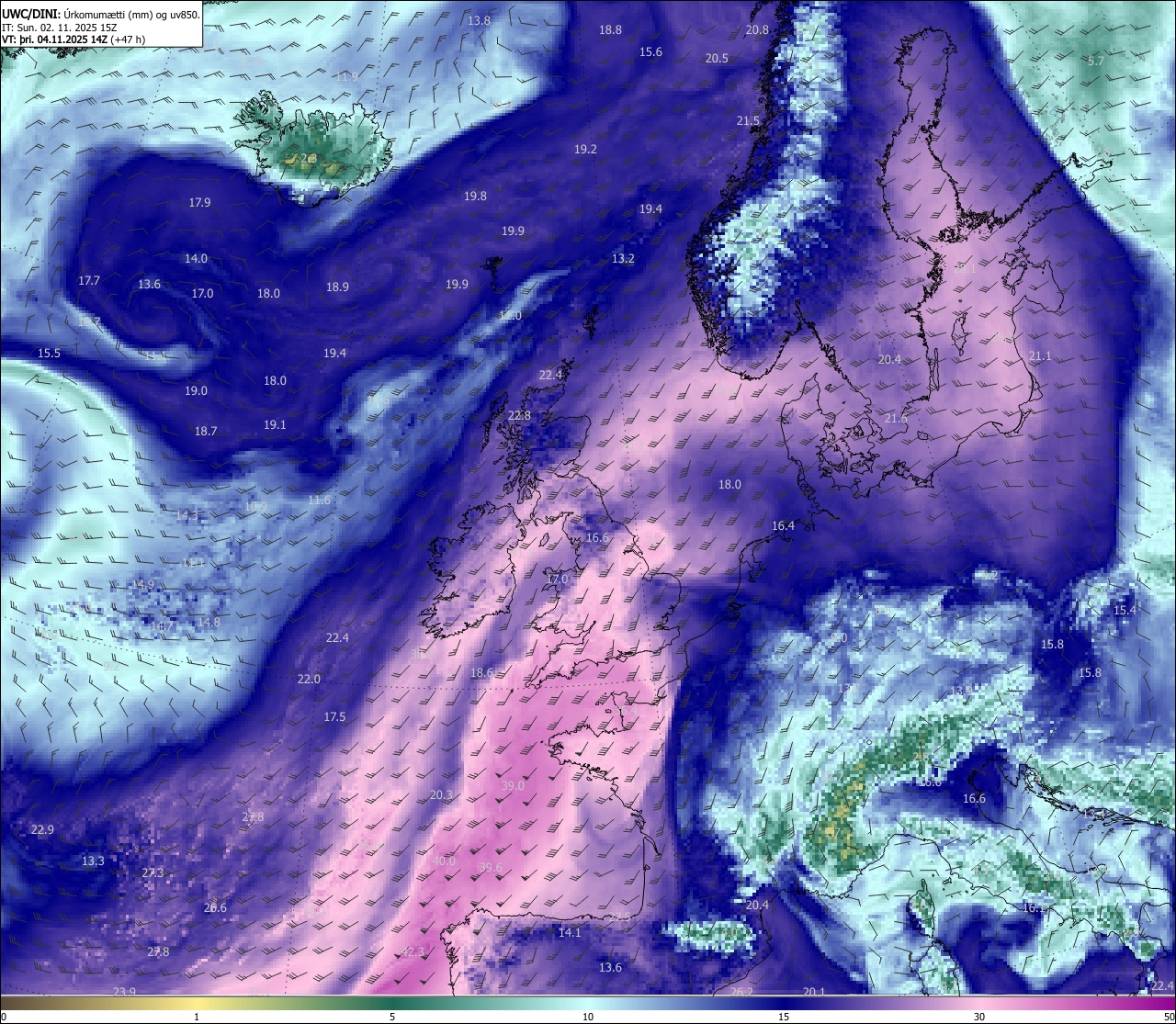This screenshot has width=1176, height=1024.
Task: Click the 21.5 value off the Norwegian coast
Action: pyautogui.click(x=748, y=120)
